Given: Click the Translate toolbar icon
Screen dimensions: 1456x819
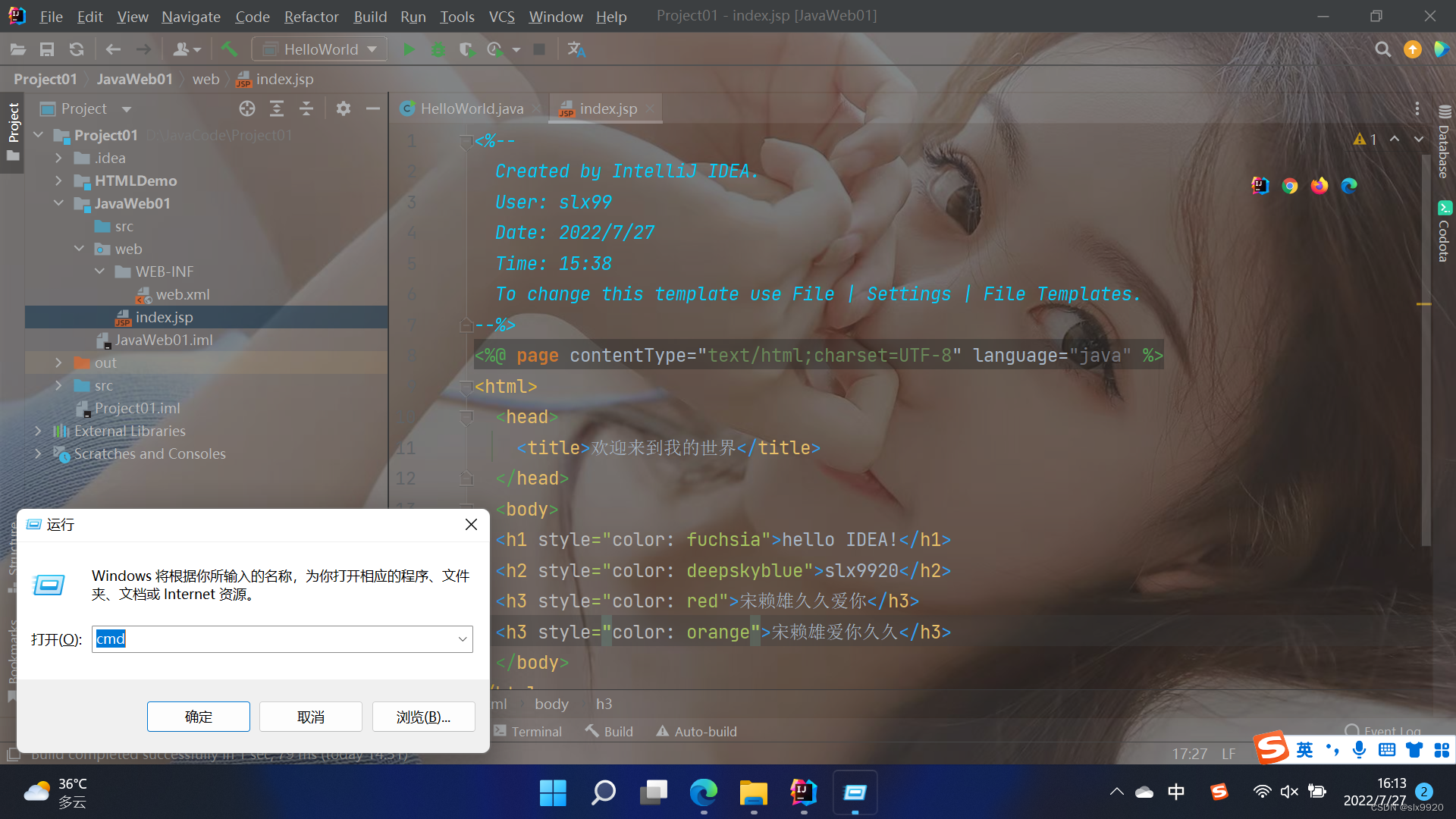Looking at the screenshot, I should click(x=576, y=49).
